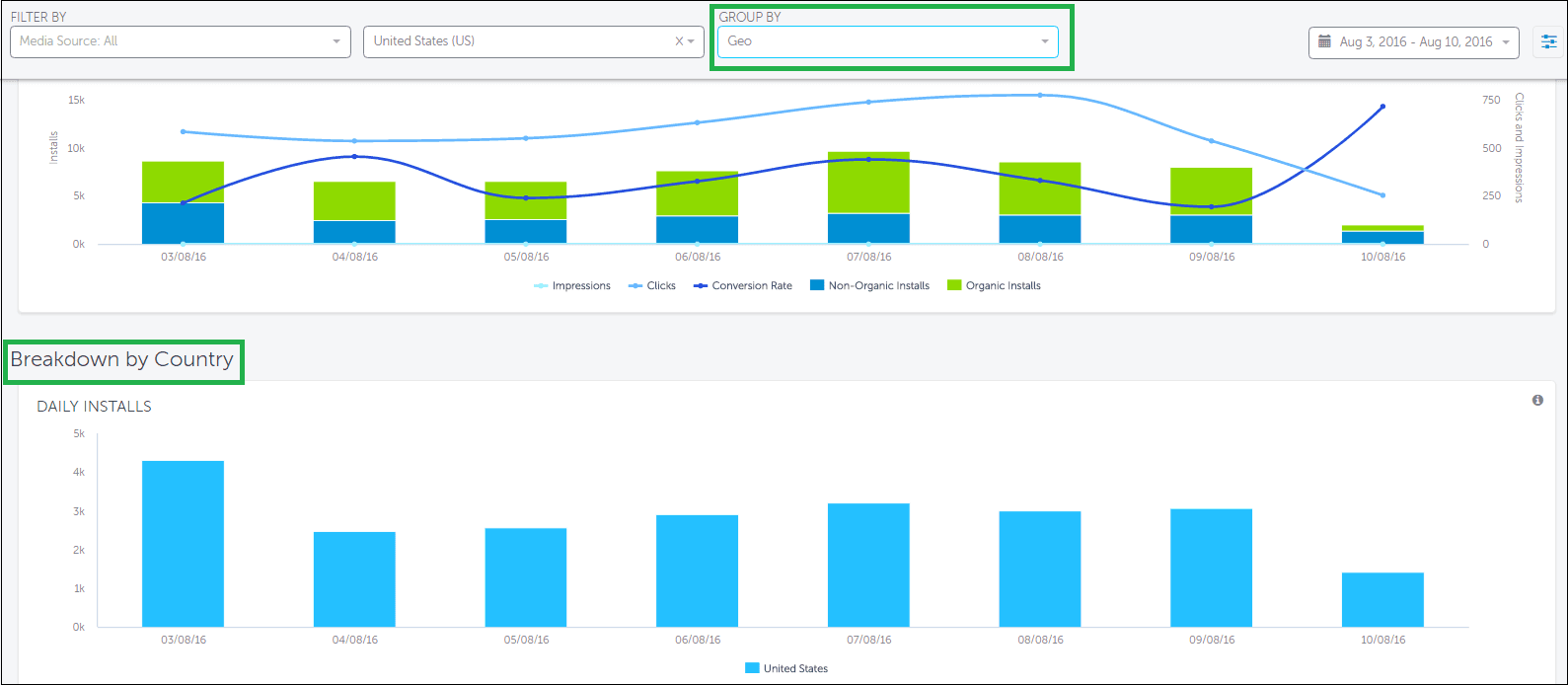Screen dimensions: 1568x685
Task: Toggle United States legend in Daily Installs
Action: tap(786, 668)
